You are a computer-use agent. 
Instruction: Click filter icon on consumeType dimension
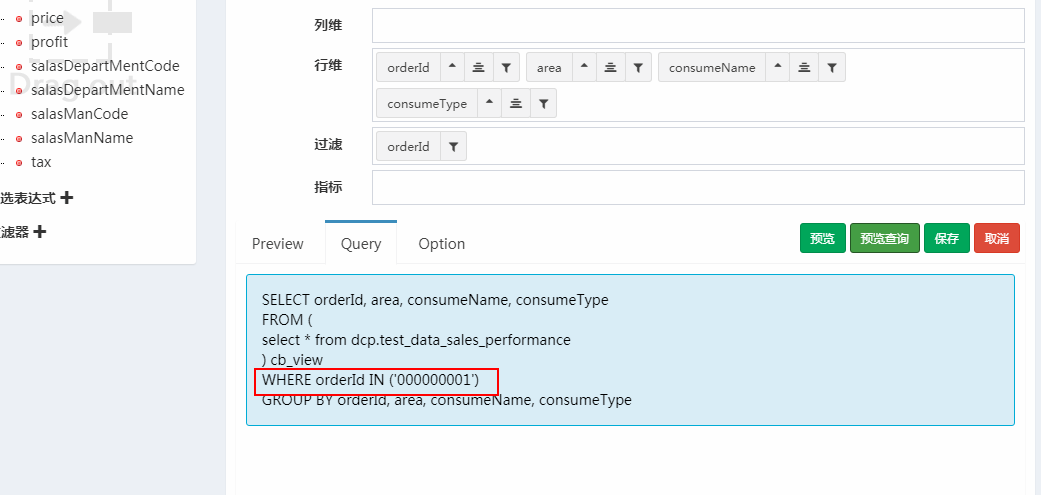click(543, 103)
